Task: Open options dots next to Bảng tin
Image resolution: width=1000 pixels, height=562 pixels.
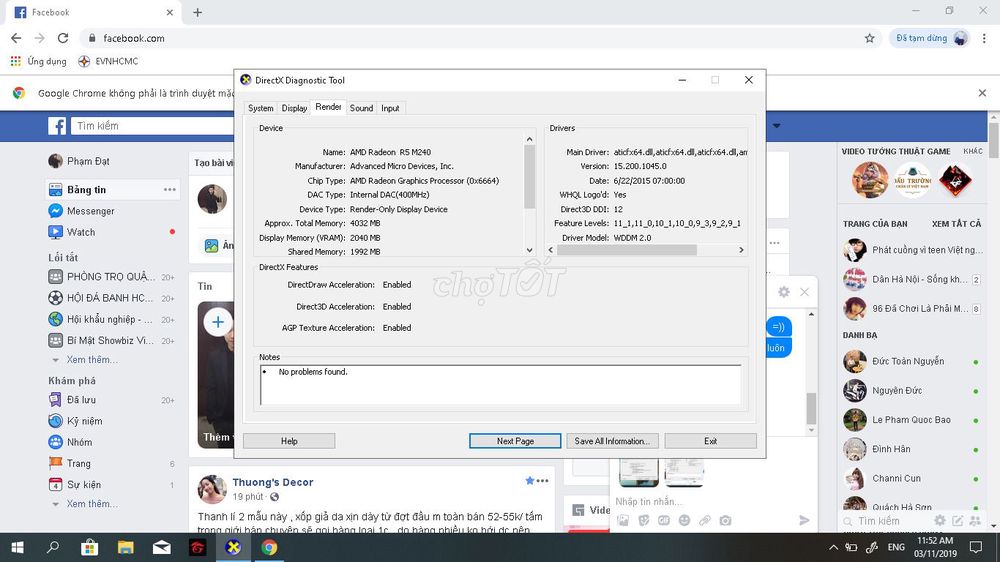Action: tap(169, 189)
